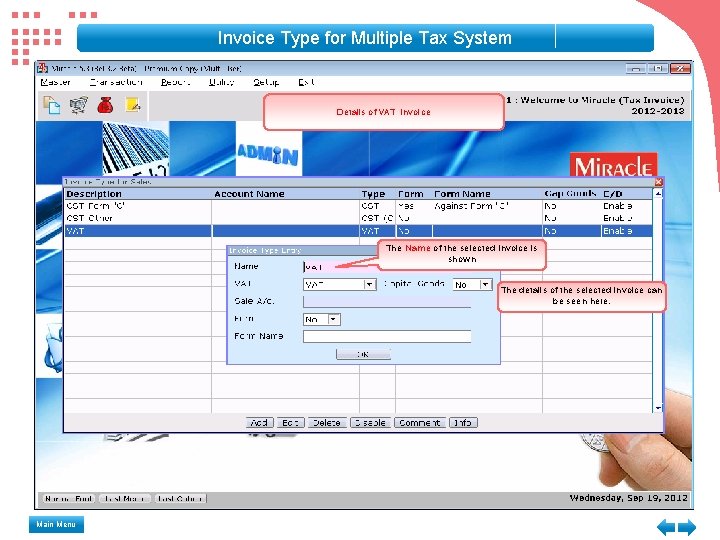Screen dimensions: 720x540
Task: Open the Master menu
Action: click(55, 82)
